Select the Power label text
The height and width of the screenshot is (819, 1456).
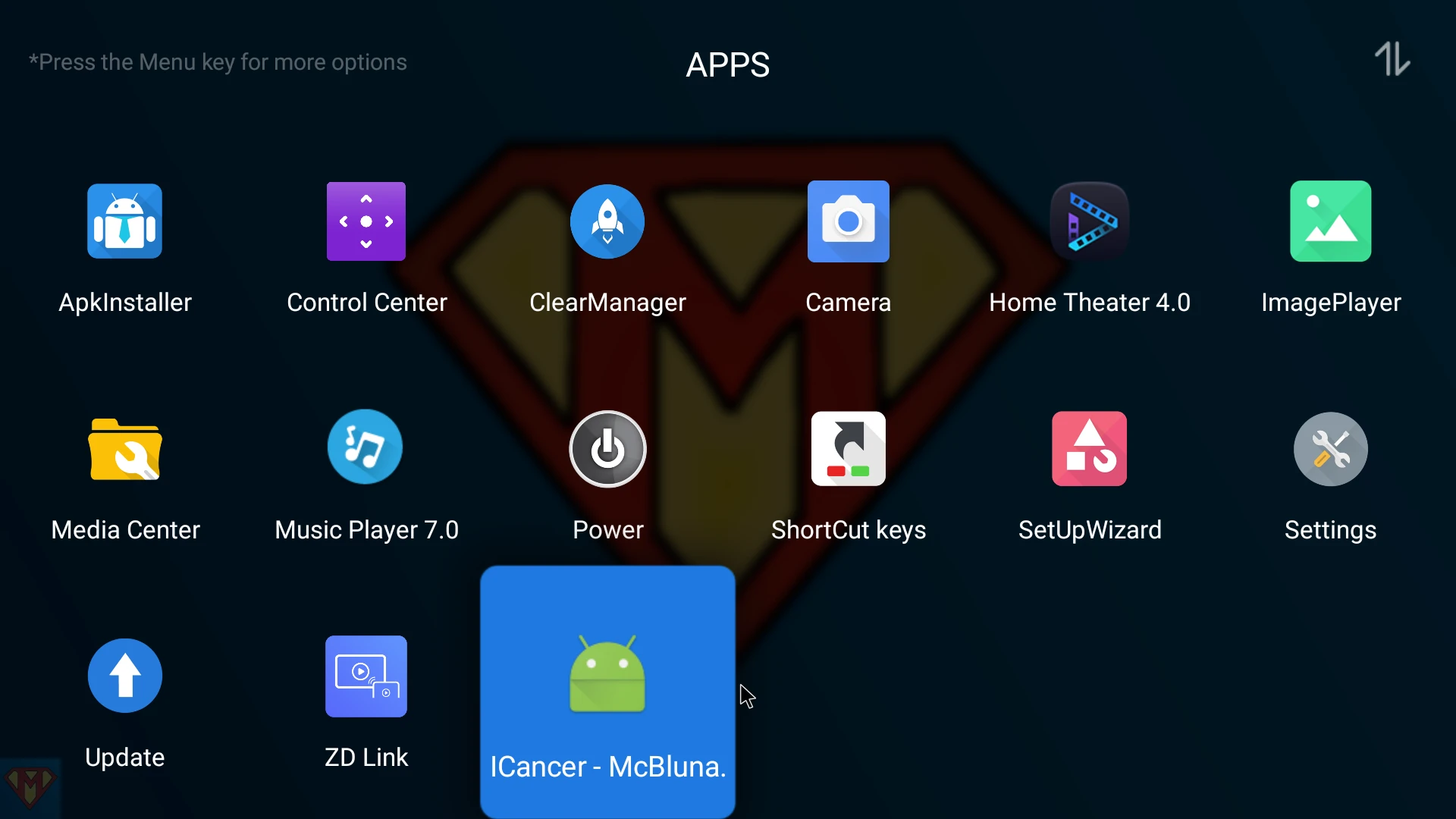(607, 530)
